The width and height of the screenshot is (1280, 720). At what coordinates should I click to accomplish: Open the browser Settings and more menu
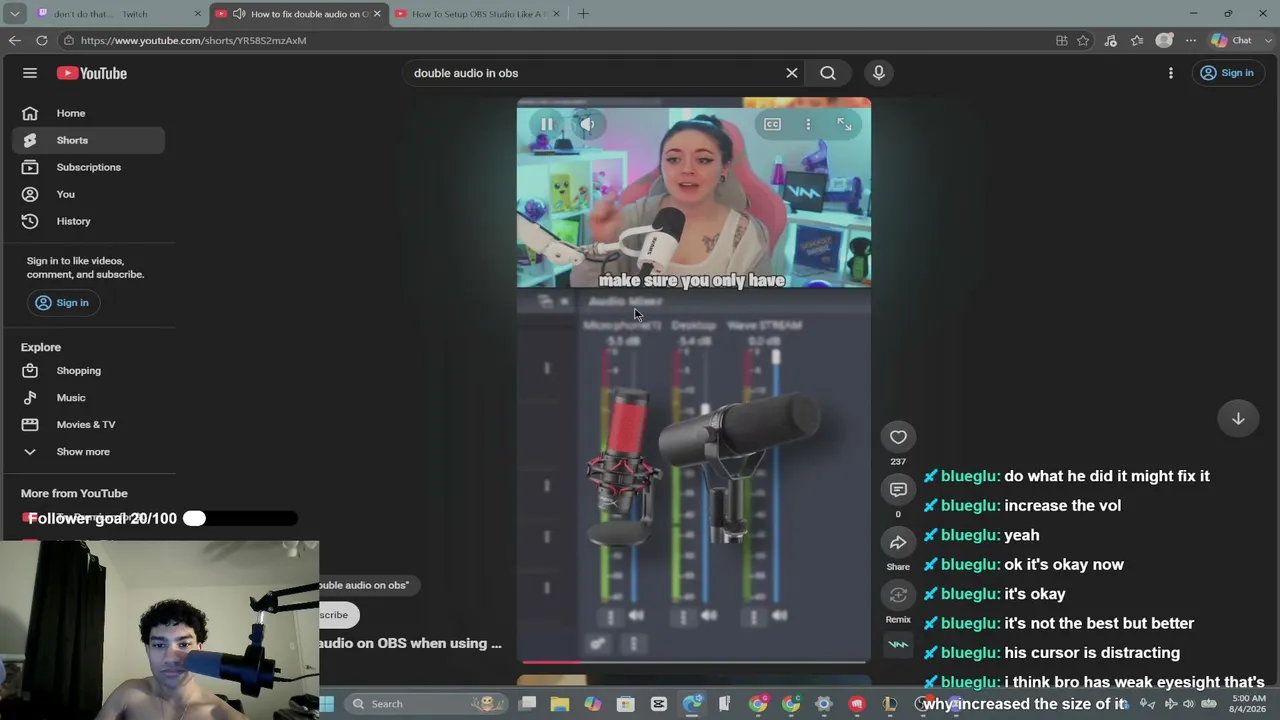click(x=1191, y=41)
